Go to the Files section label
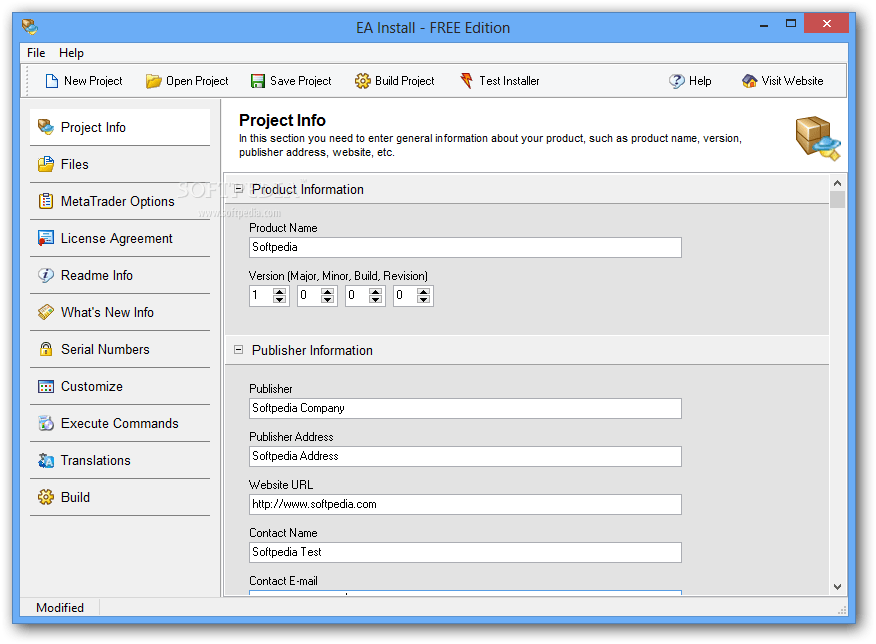Image resolution: width=876 pixels, height=644 pixels. (75, 164)
